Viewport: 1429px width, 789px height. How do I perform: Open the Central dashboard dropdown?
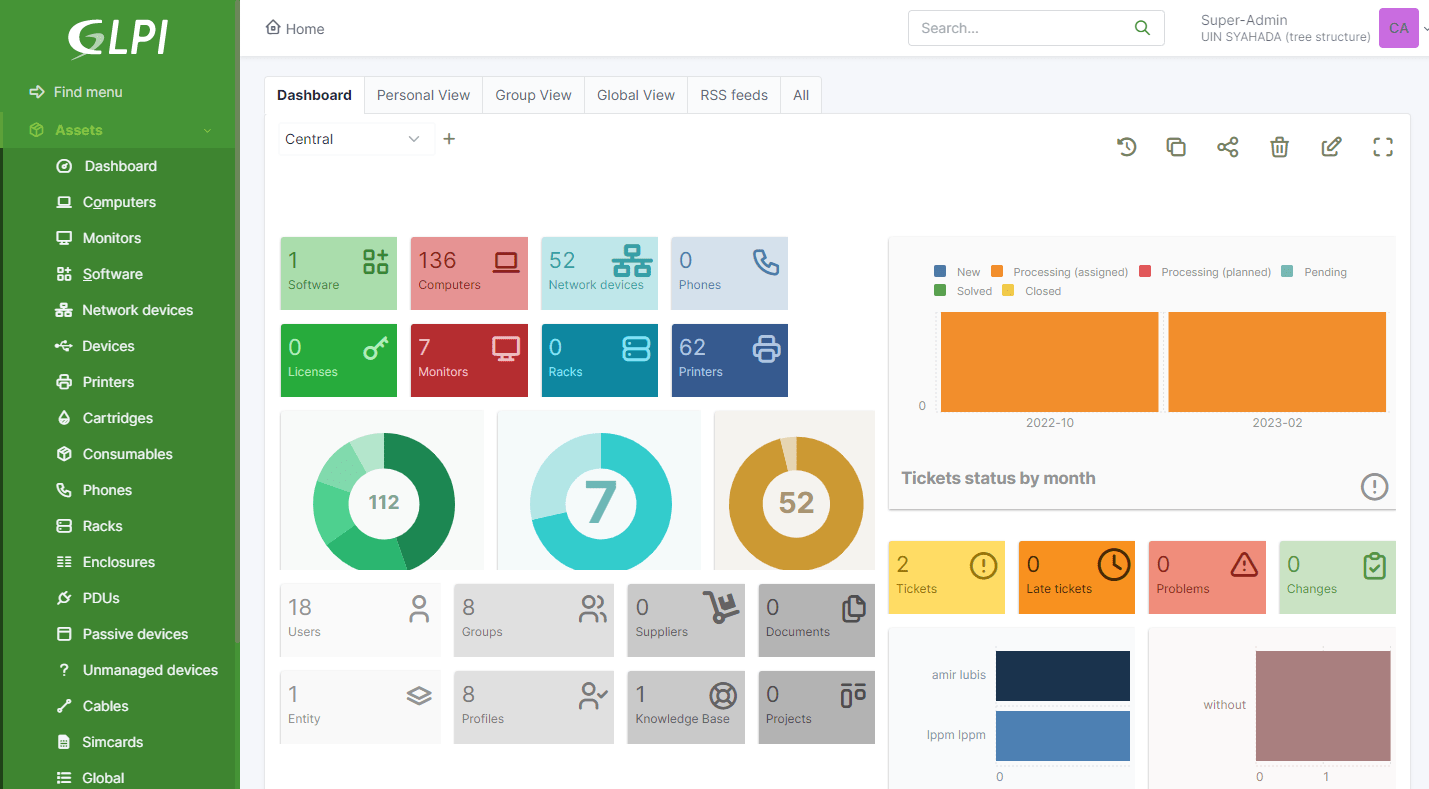[x=352, y=139]
